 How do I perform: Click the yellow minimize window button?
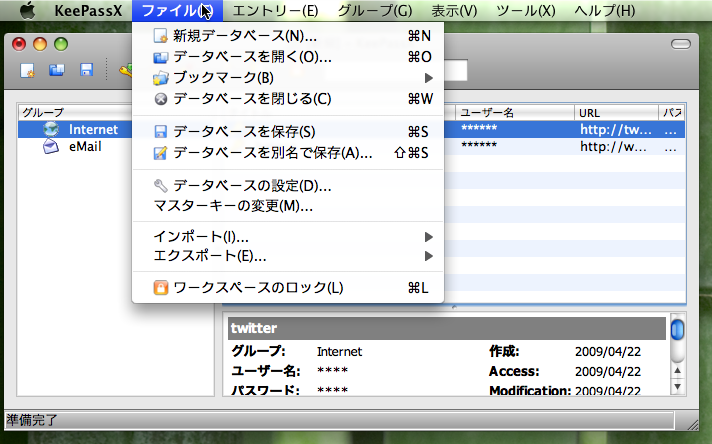pyautogui.click(x=40, y=44)
